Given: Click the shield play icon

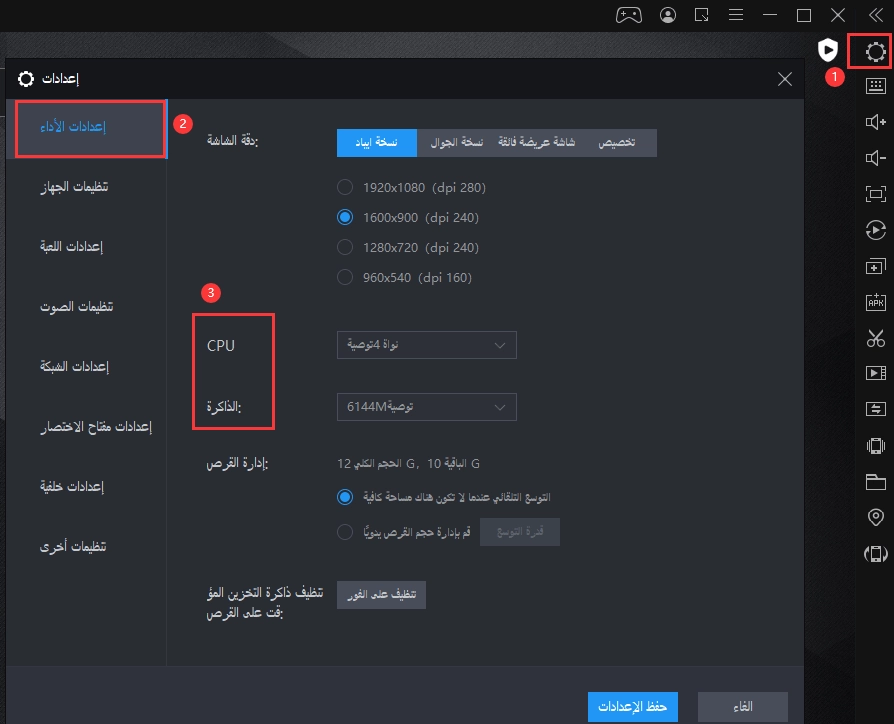Looking at the screenshot, I should point(827,50).
